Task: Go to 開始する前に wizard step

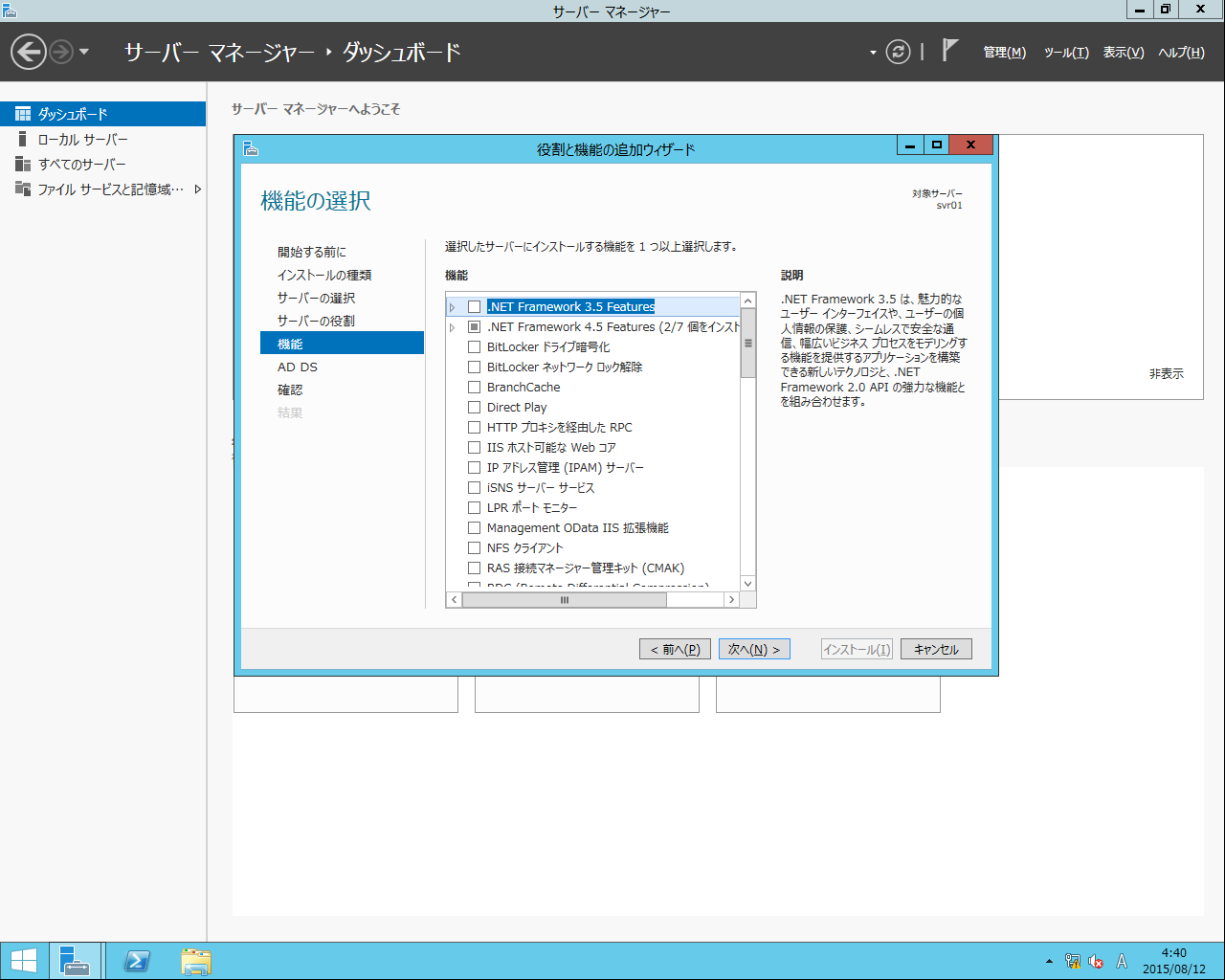Action: pyautogui.click(x=312, y=252)
